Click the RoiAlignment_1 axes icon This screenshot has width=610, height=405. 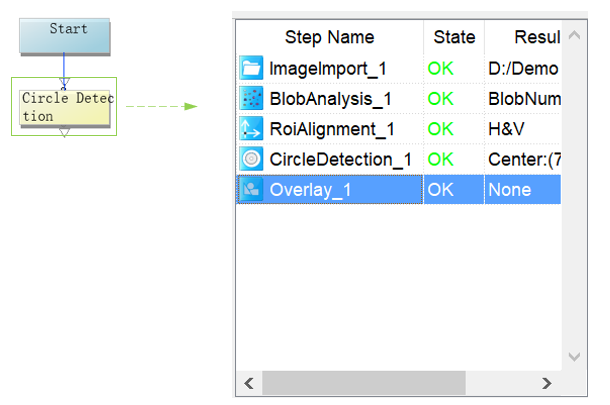251,129
